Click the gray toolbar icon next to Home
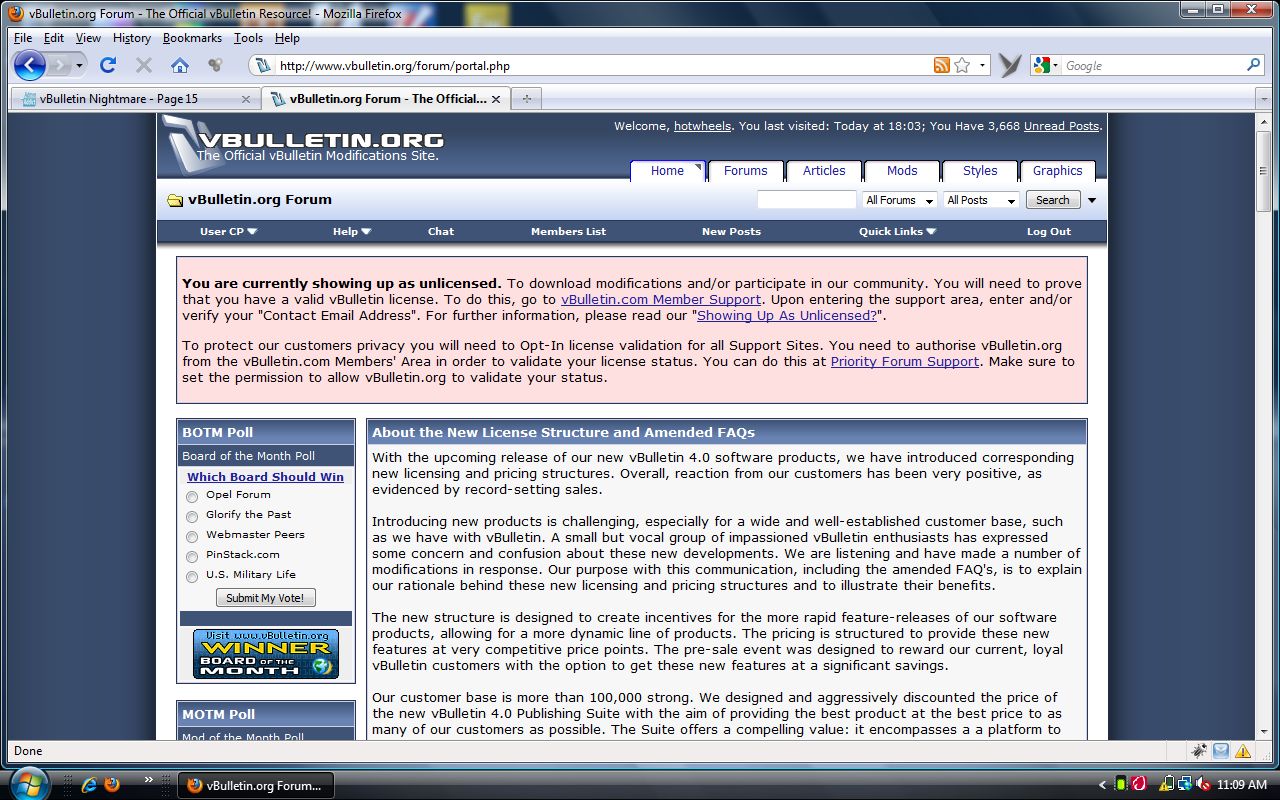Screen dimensions: 1280x800 coord(214,65)
